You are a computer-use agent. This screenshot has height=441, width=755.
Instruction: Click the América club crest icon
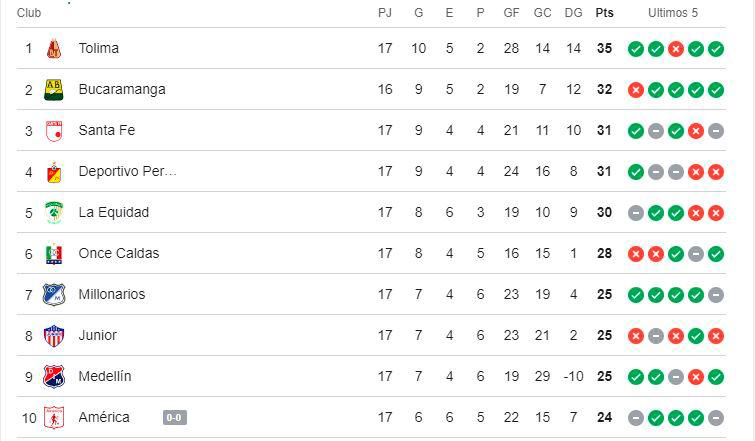click(x=54, y=417)
